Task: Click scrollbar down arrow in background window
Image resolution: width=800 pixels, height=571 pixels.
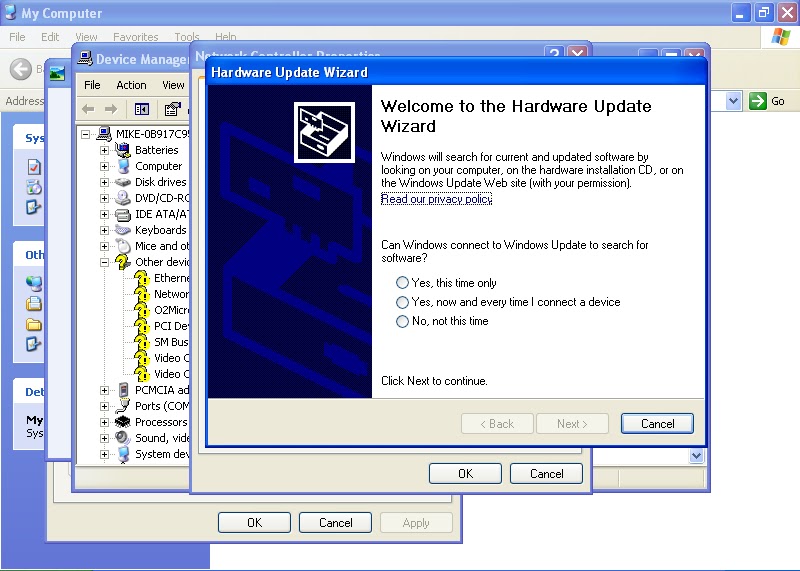Action: pos(696,455)
